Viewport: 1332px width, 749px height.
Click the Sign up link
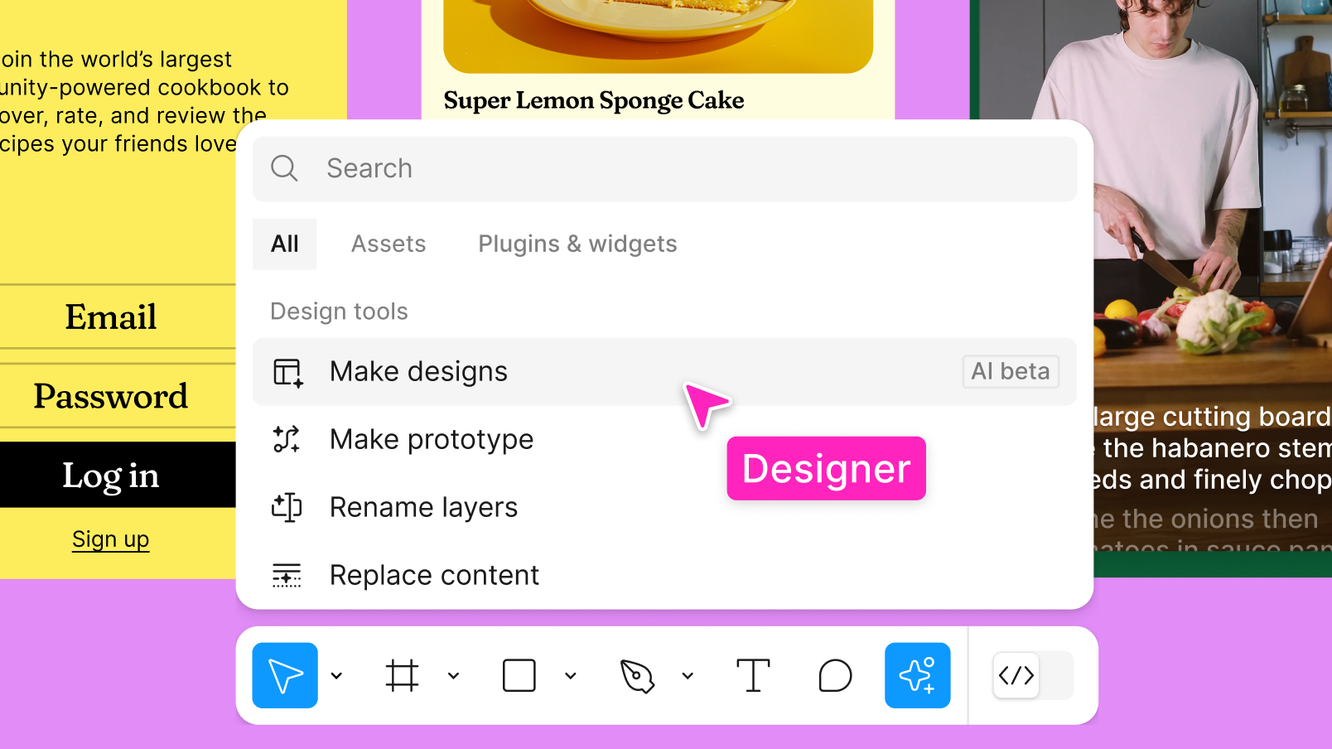coord(110,539)
